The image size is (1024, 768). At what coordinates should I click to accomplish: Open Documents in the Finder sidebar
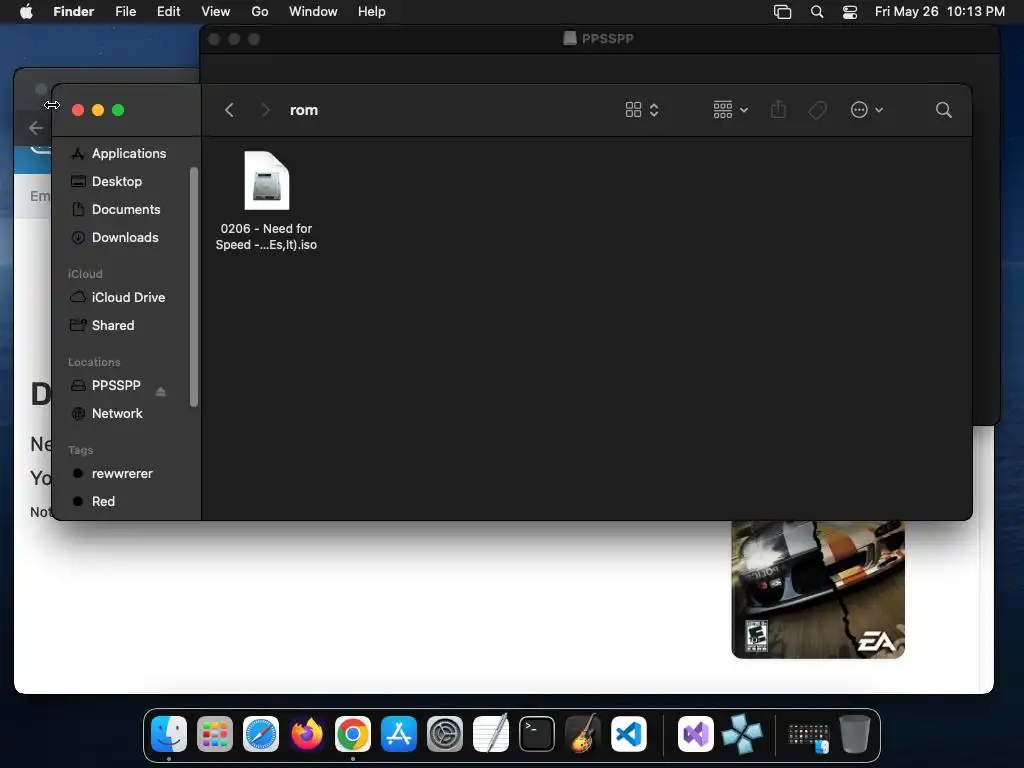pyautogui.click(x=125, y=210)
